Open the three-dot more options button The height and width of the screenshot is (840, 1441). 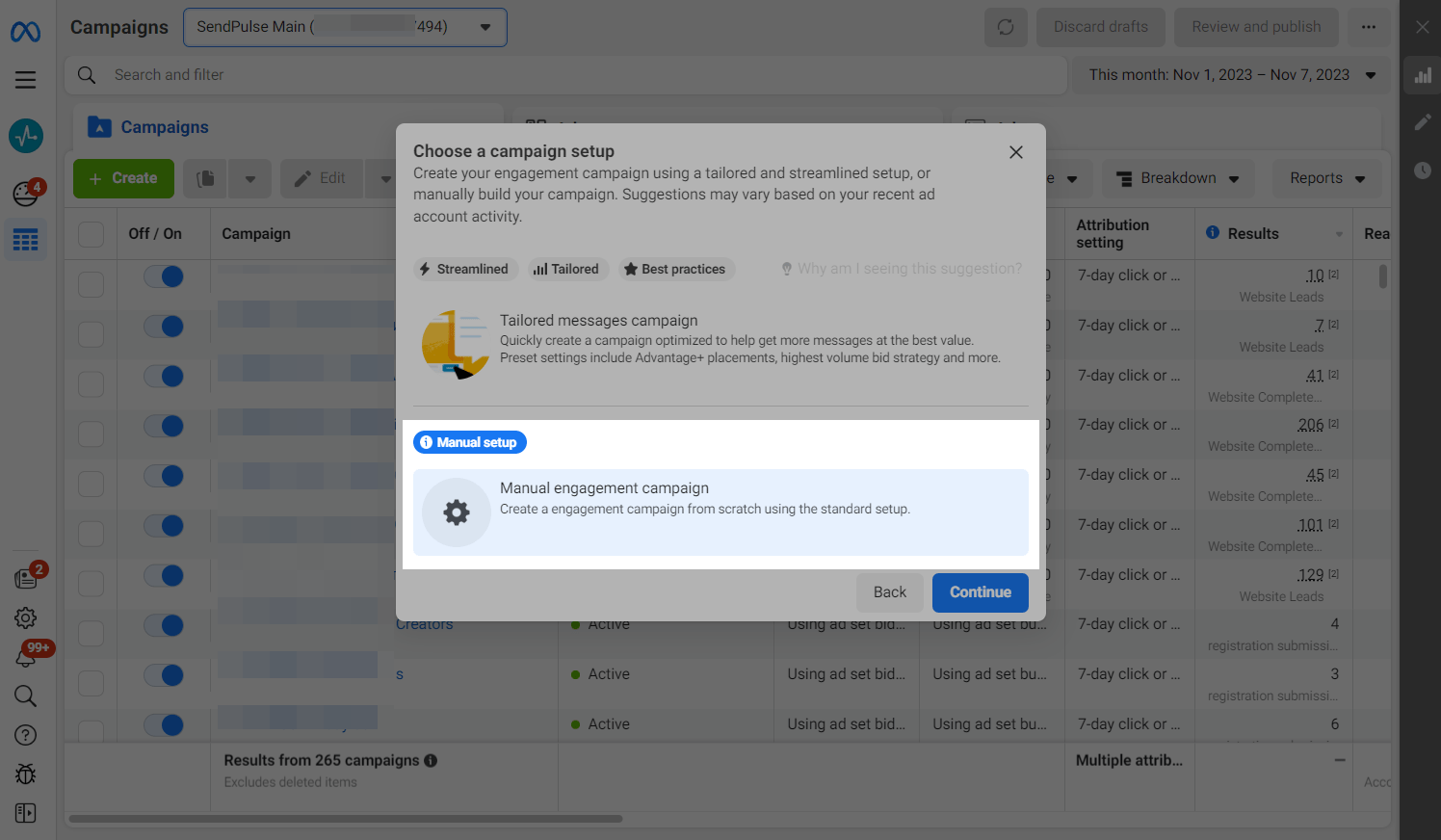point(1368,27)
